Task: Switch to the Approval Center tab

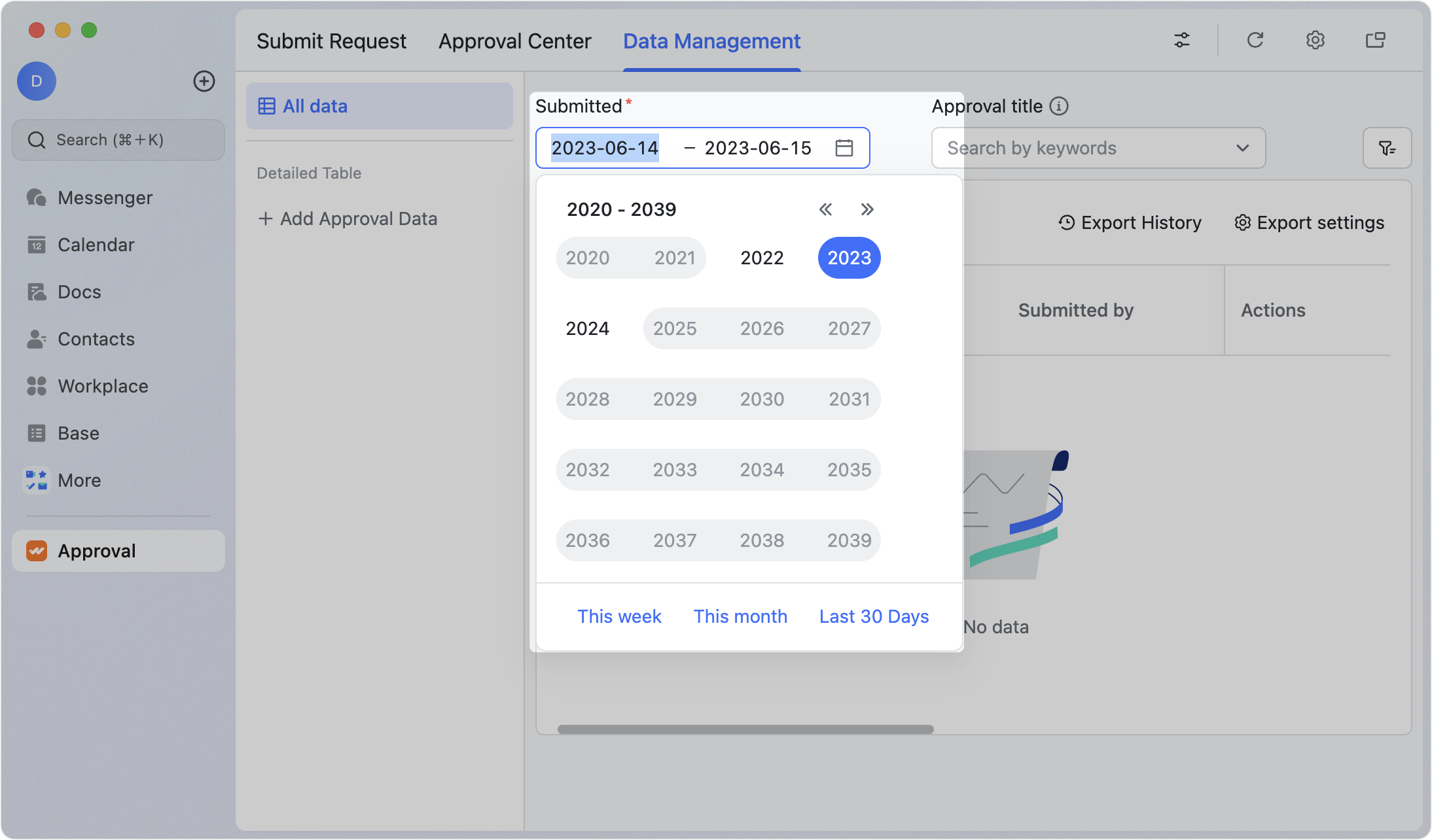Action: (514, 41)
